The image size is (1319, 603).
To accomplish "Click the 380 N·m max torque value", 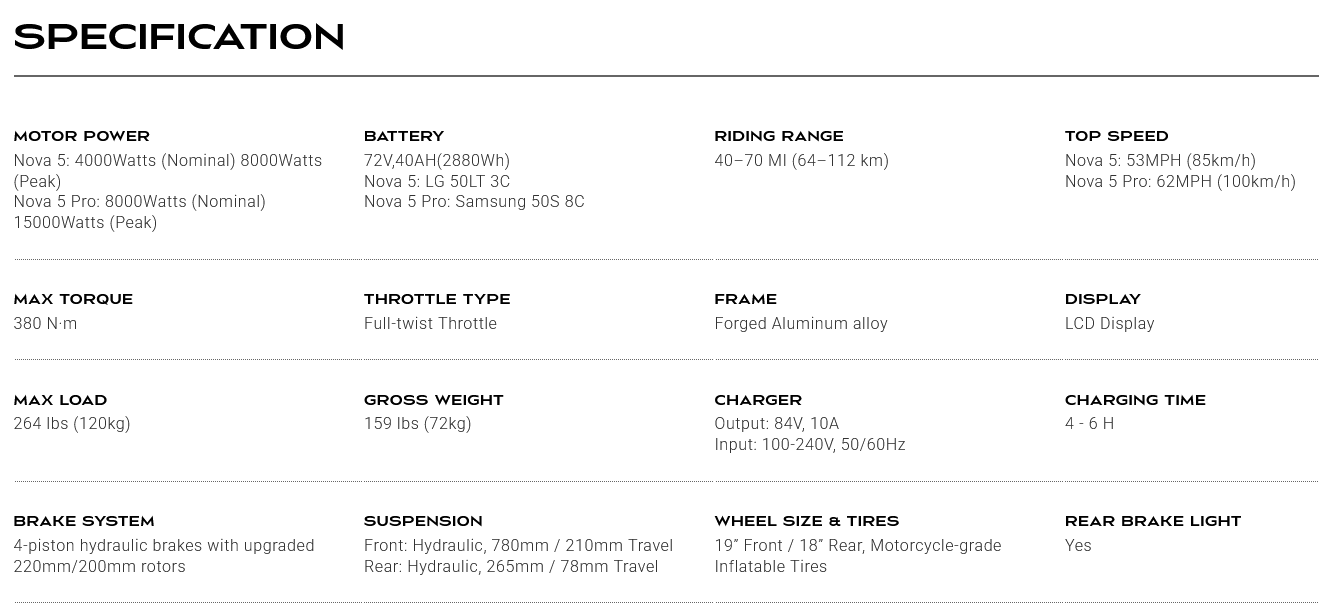I will click(x=45, y=323).
